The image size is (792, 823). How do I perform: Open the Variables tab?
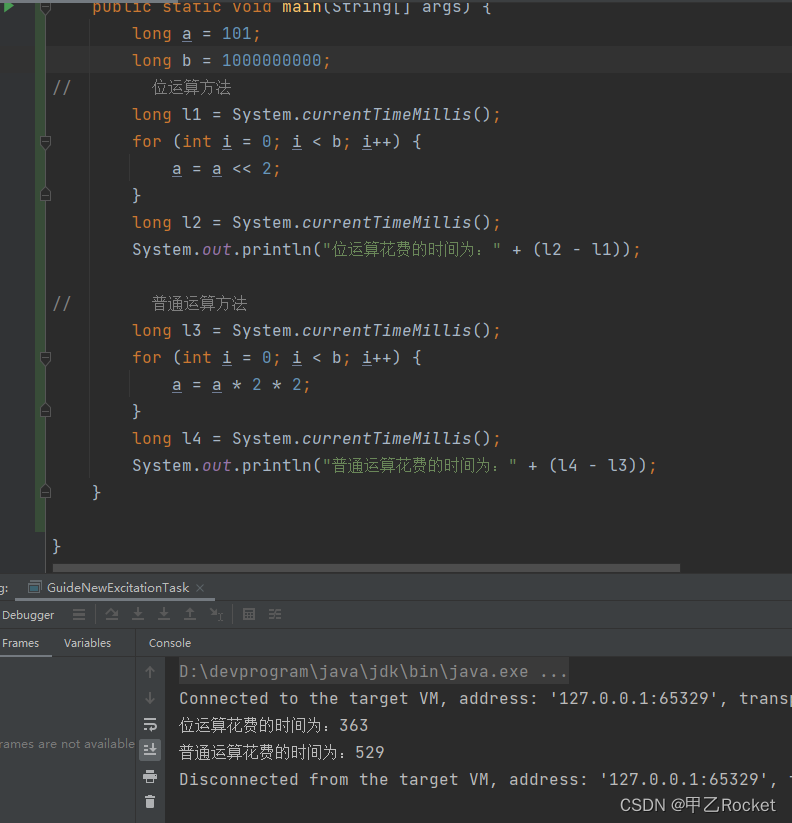click(x=87, y=643)
